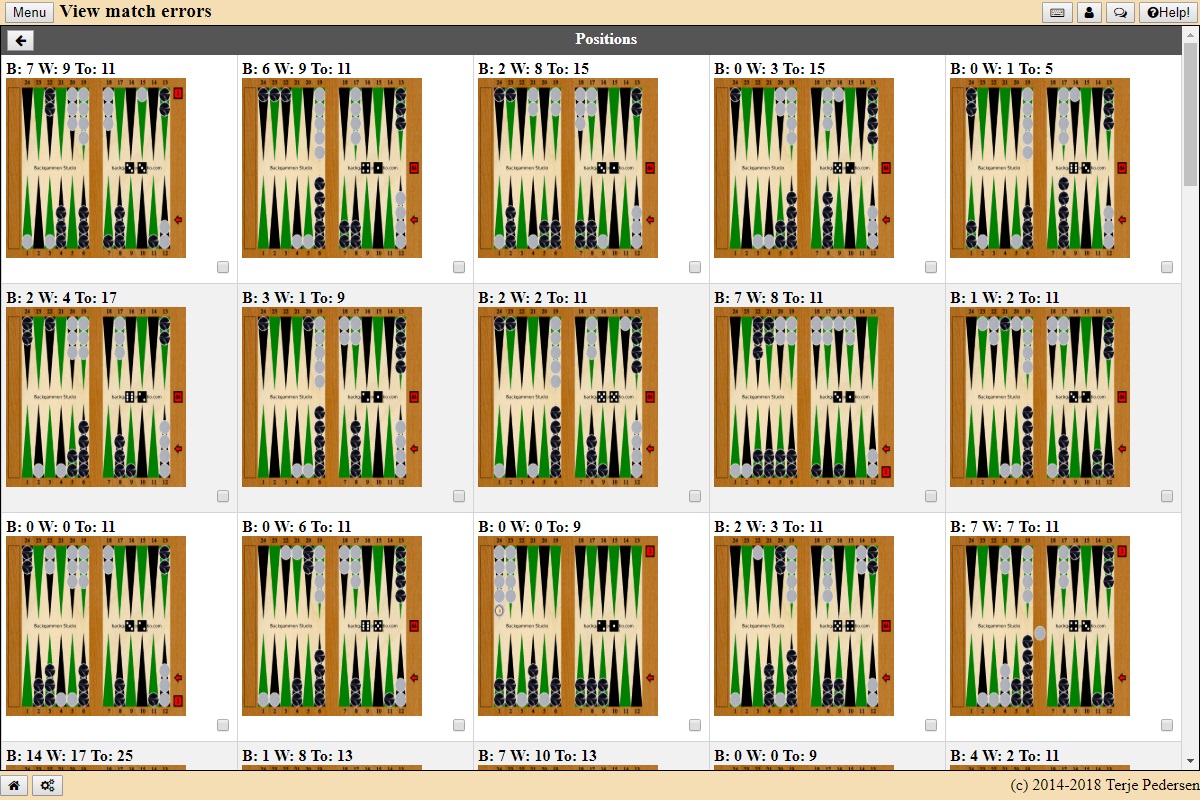Click the scrollbar down arrow
Screen dimensions: 1200x800
click(1190, 762)
